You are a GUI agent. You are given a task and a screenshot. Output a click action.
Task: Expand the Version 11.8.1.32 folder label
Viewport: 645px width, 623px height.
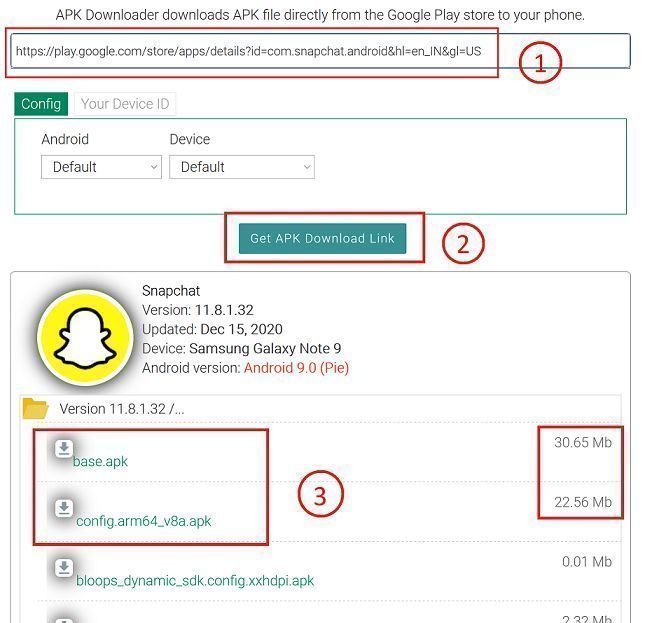click(x=121, y=409)
